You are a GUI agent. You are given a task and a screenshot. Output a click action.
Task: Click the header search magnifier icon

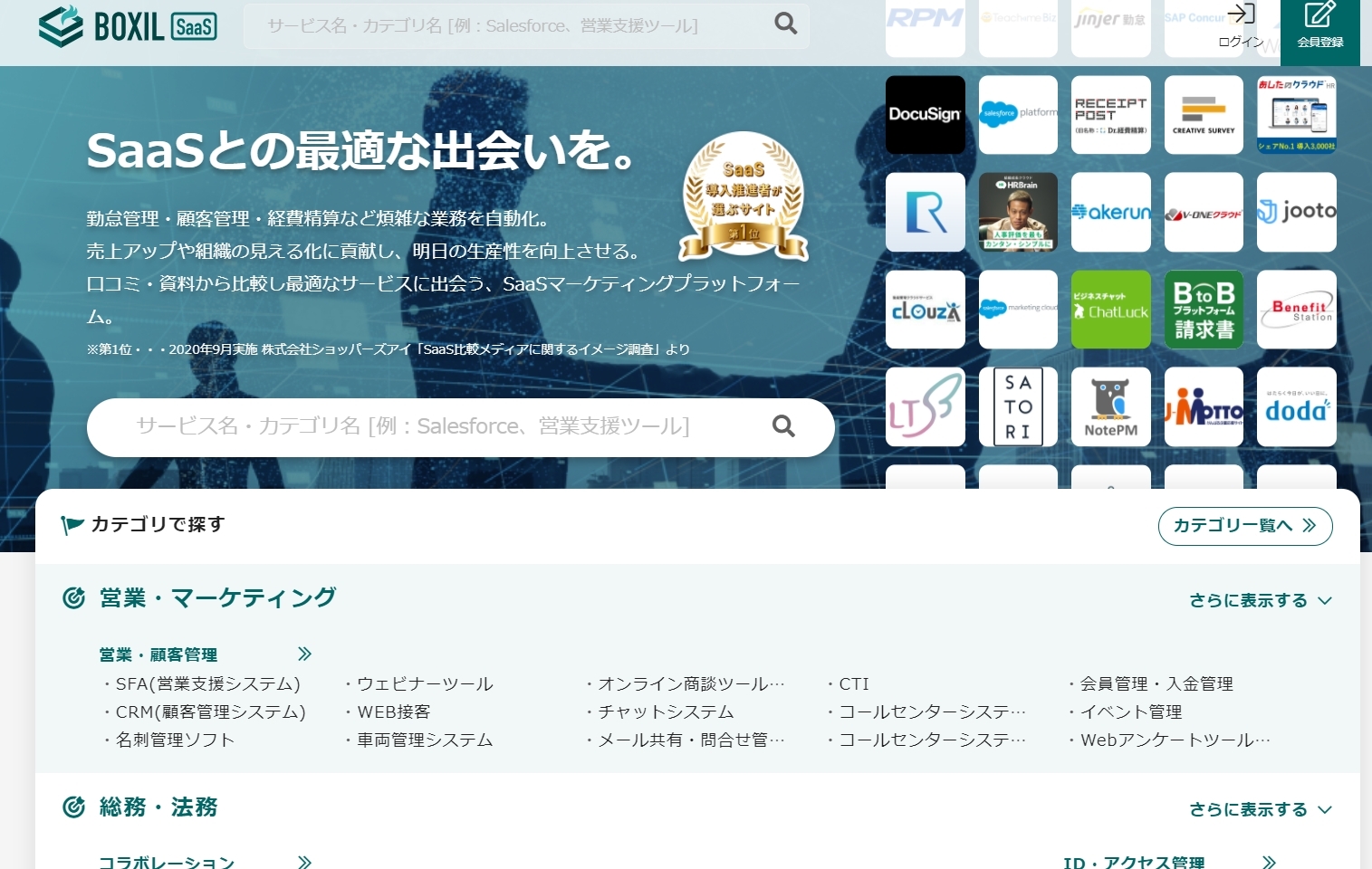tap(786, 24)
